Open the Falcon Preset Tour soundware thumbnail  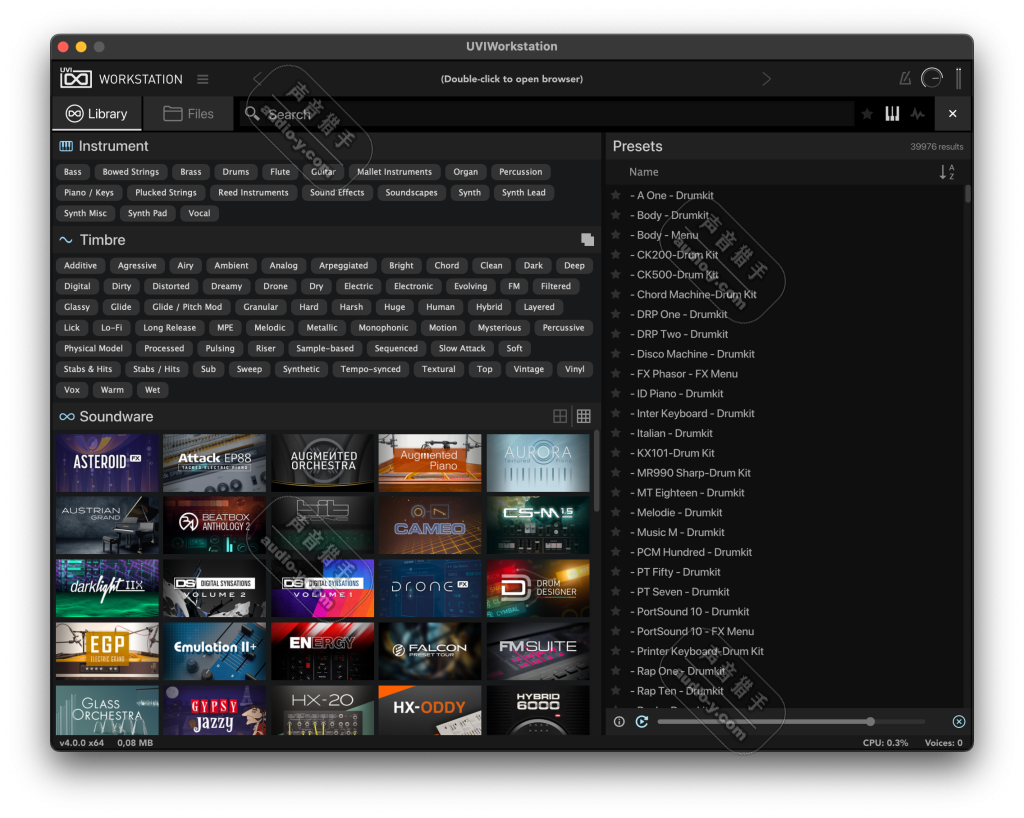click(x=429, y=650)
